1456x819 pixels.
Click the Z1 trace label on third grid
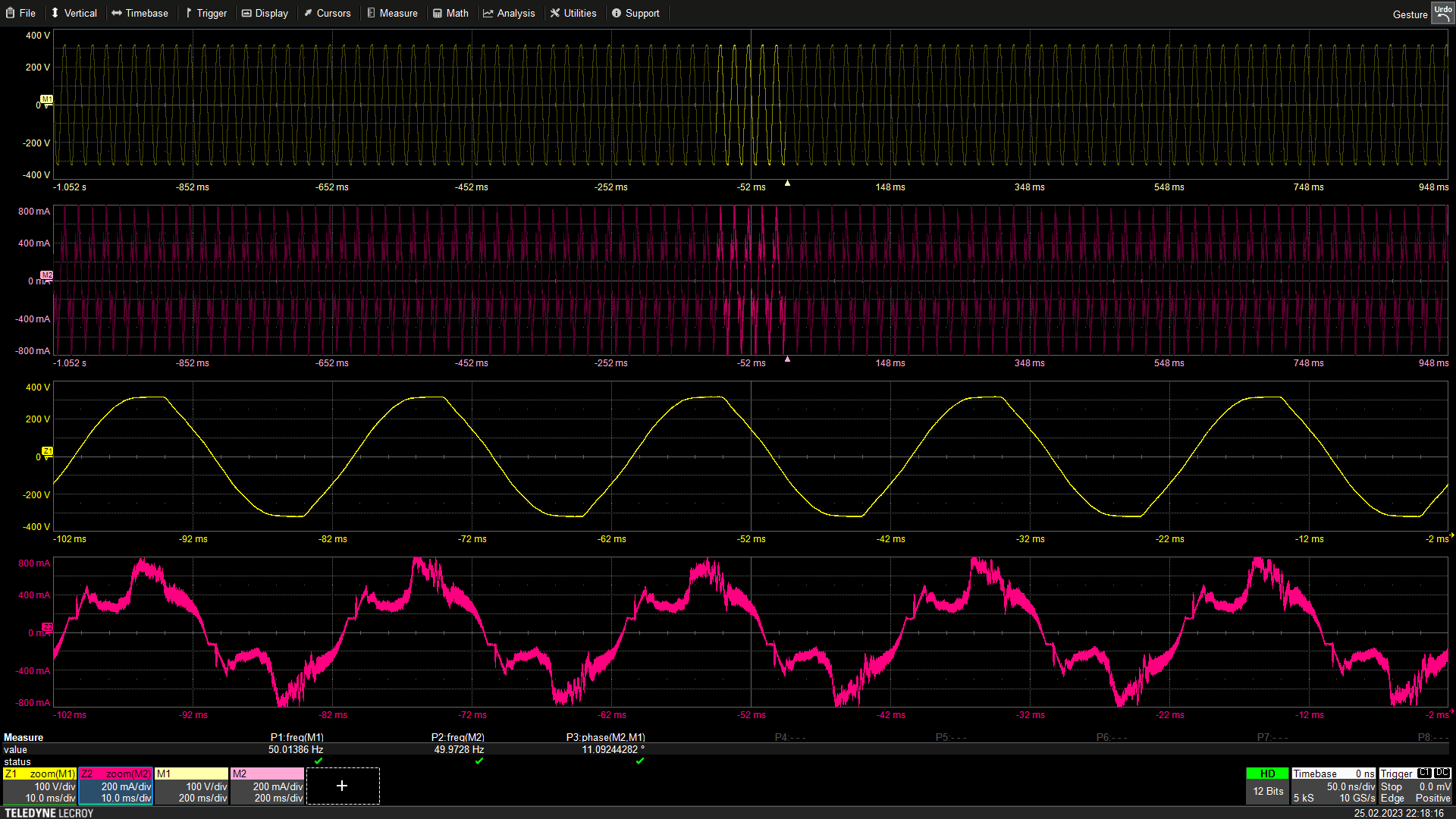pos(47,451)
